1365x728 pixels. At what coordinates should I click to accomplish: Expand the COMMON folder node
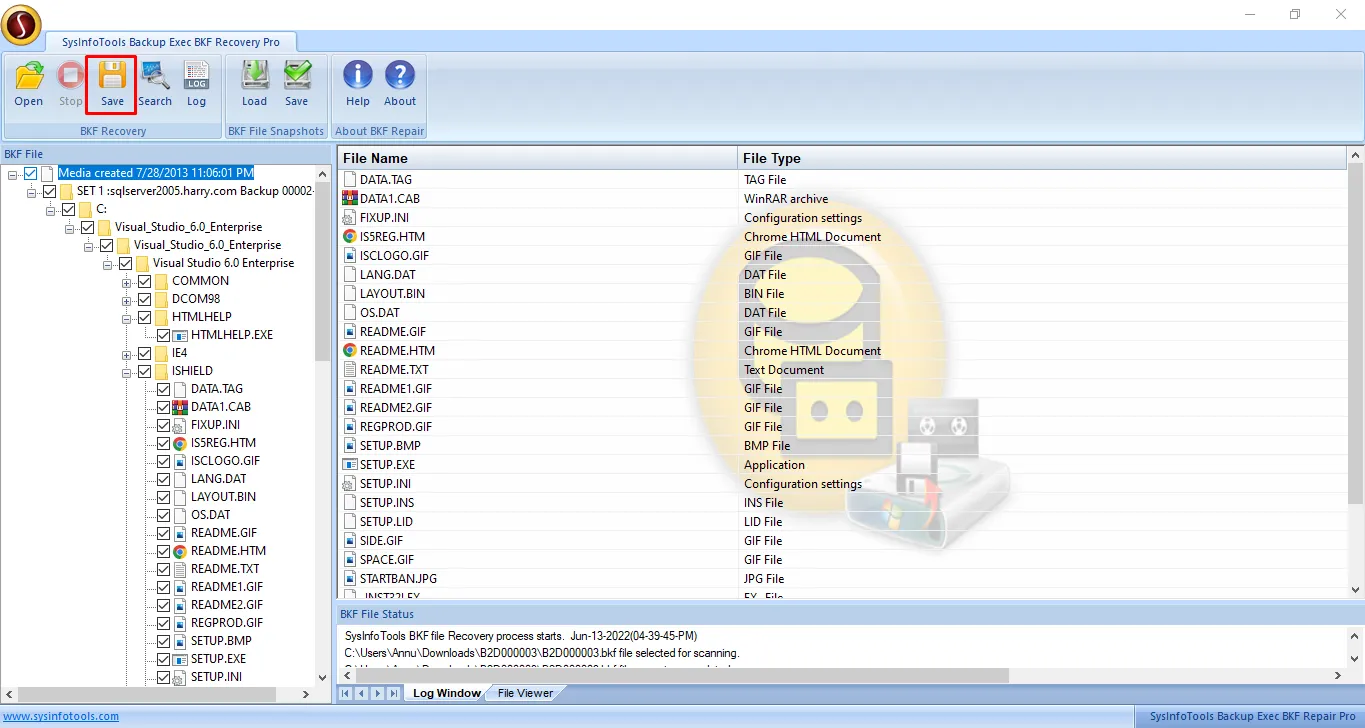point(127,281)
